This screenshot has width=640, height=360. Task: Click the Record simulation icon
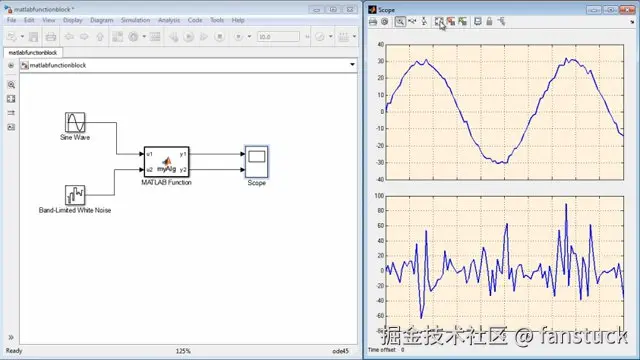(238, 37)
